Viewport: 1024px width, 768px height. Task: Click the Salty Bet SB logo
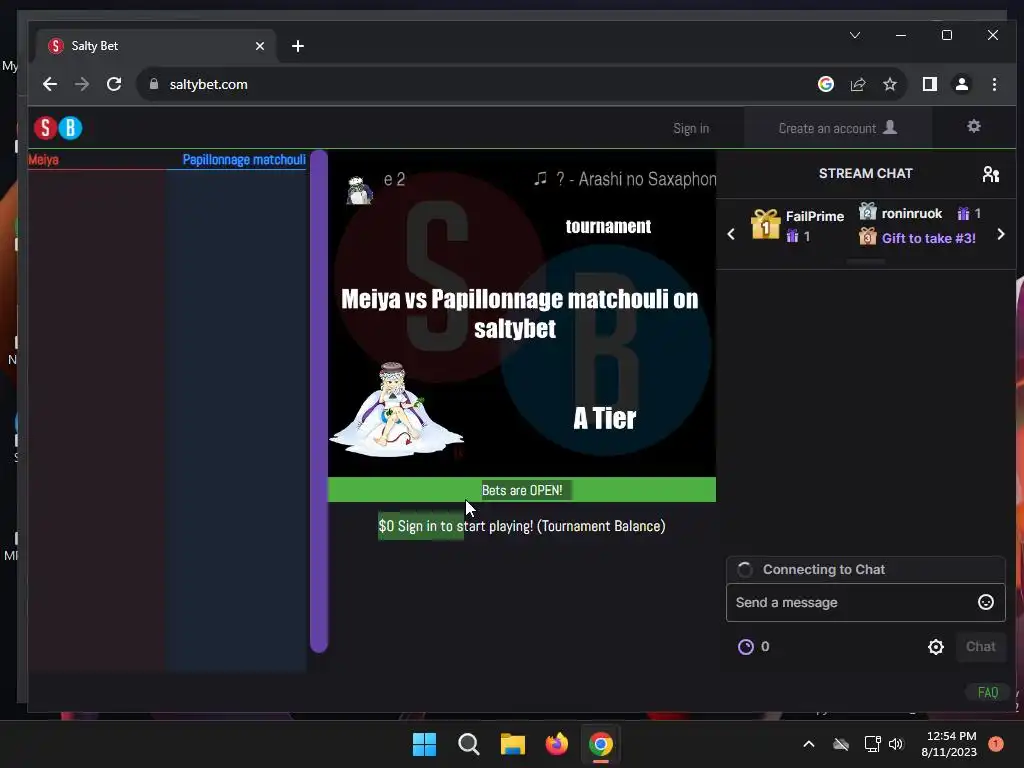tap(58, 128)
